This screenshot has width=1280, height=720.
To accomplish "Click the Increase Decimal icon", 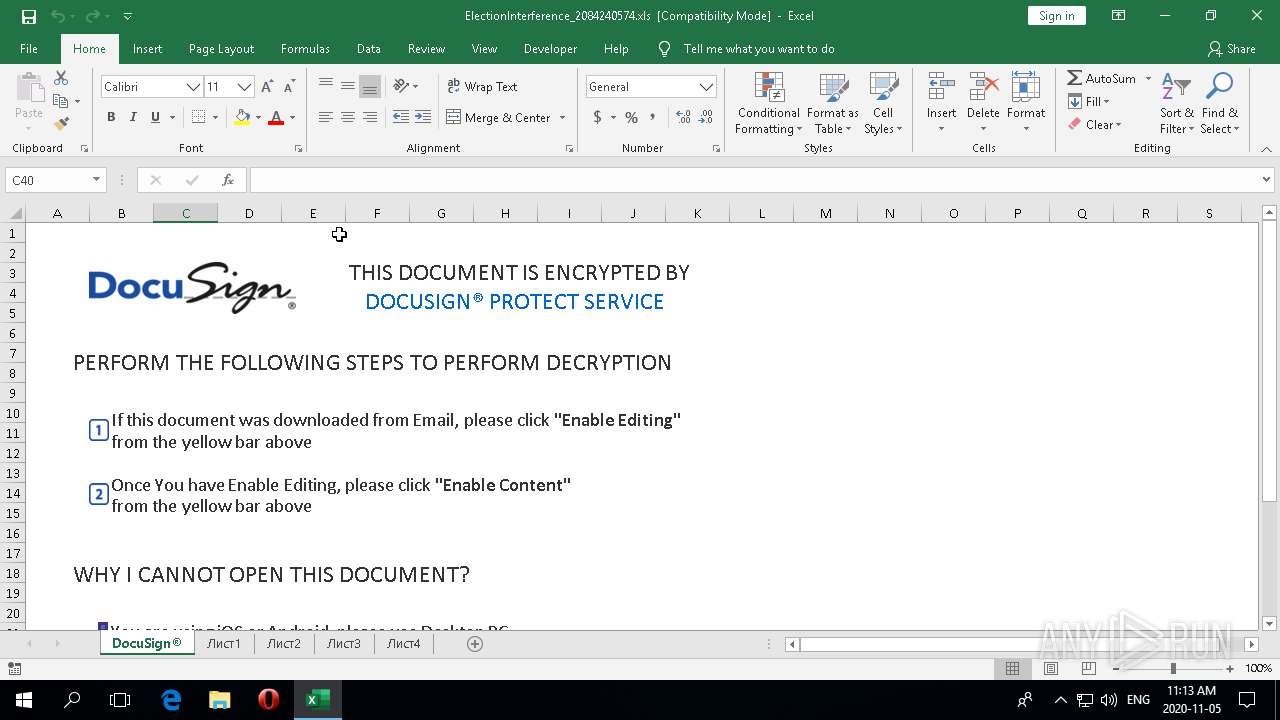I will 684,117.
